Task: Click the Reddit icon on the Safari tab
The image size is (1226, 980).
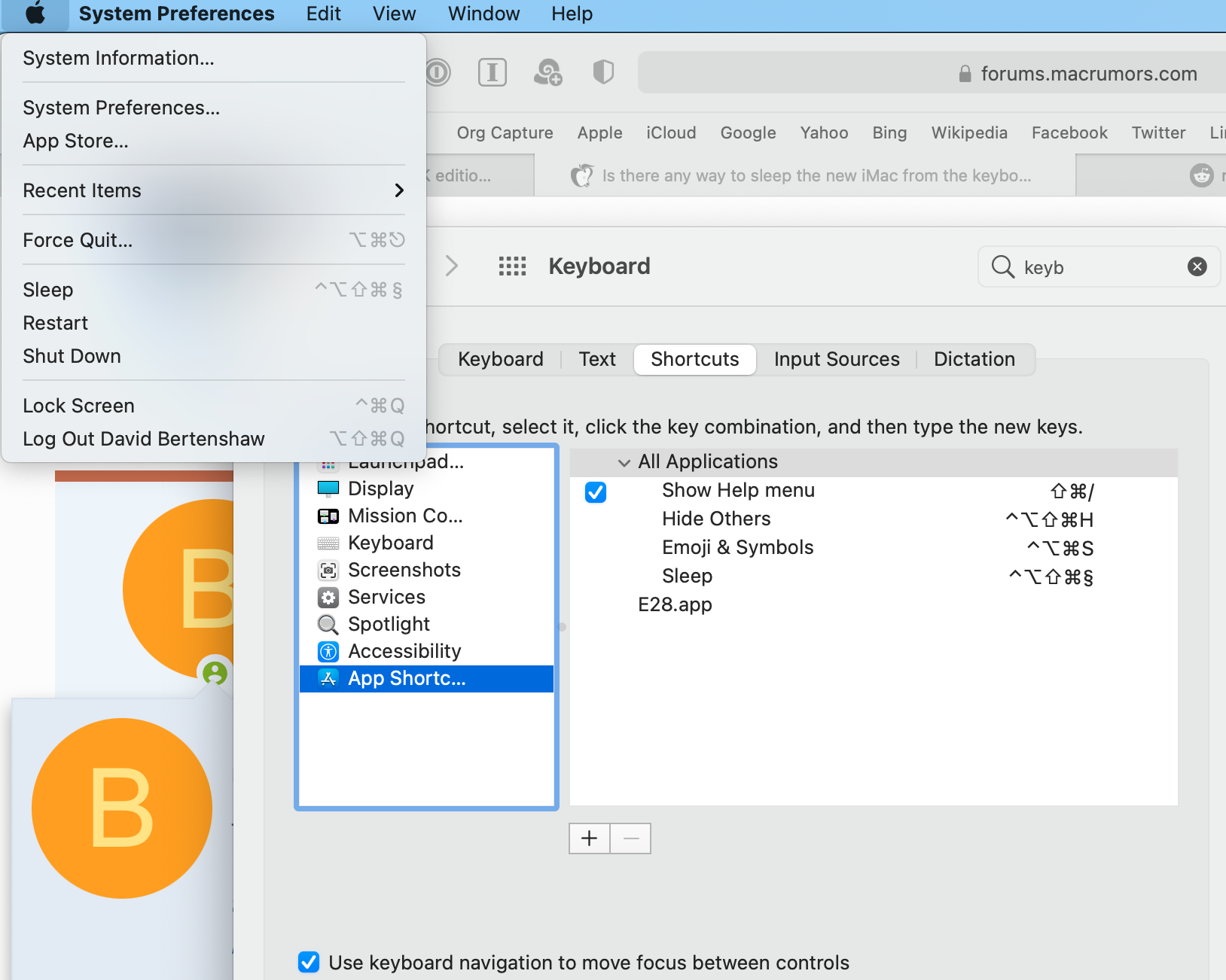Action: pyautogui.click(x=1202, y=175)
